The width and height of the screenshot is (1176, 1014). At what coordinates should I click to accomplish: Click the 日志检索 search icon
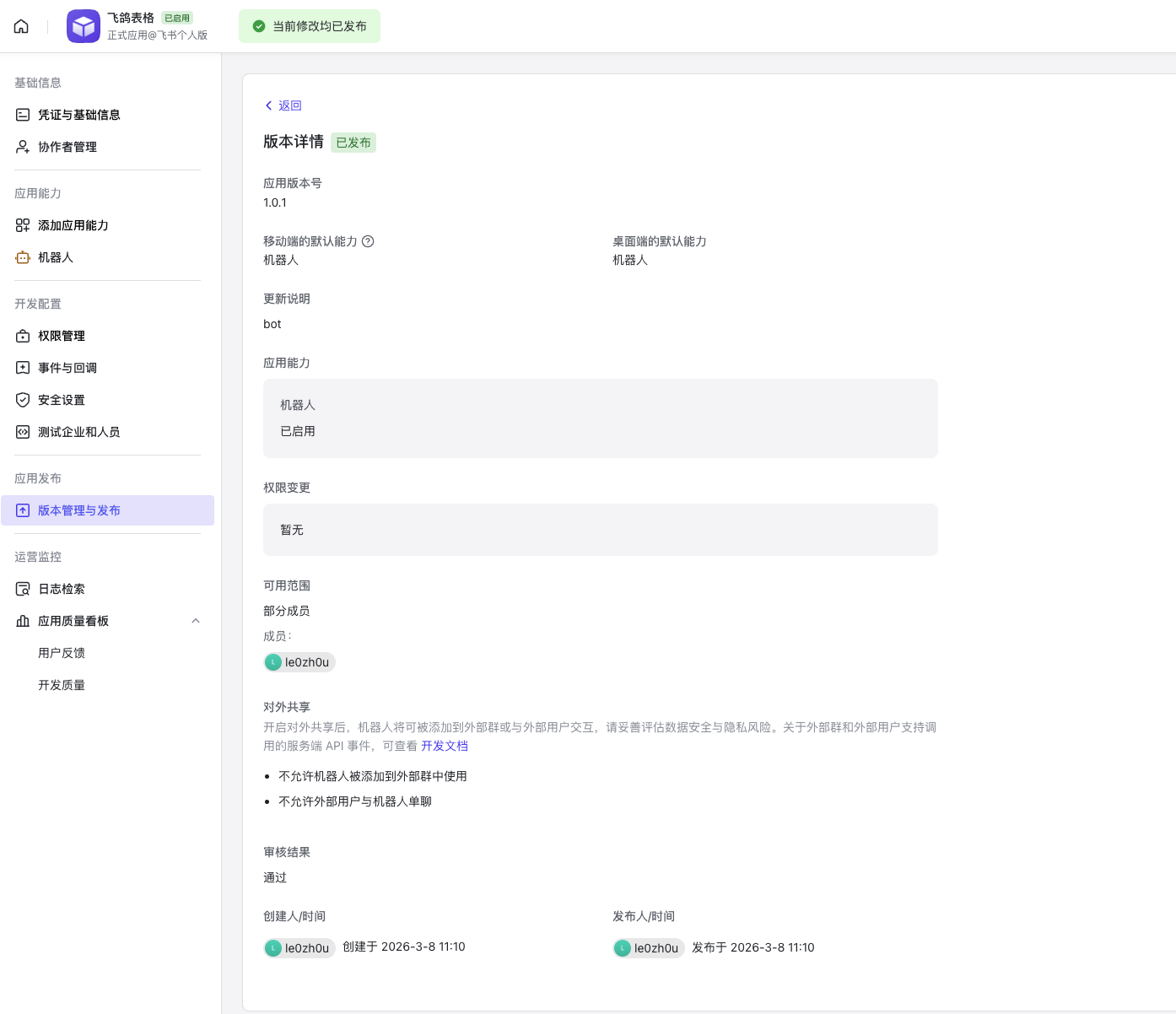(x=23, y=589)
